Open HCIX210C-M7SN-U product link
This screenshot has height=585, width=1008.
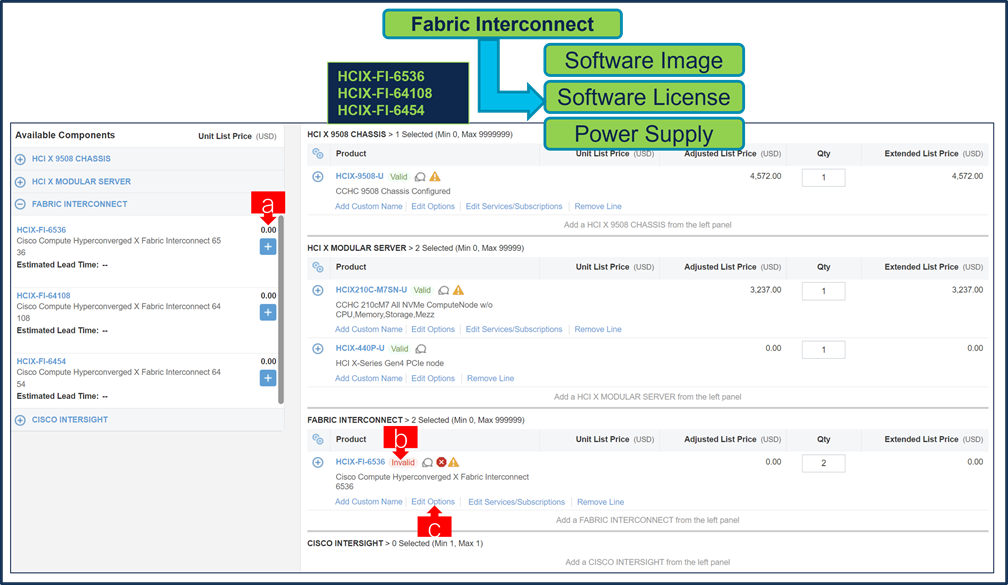click(371, 290)
